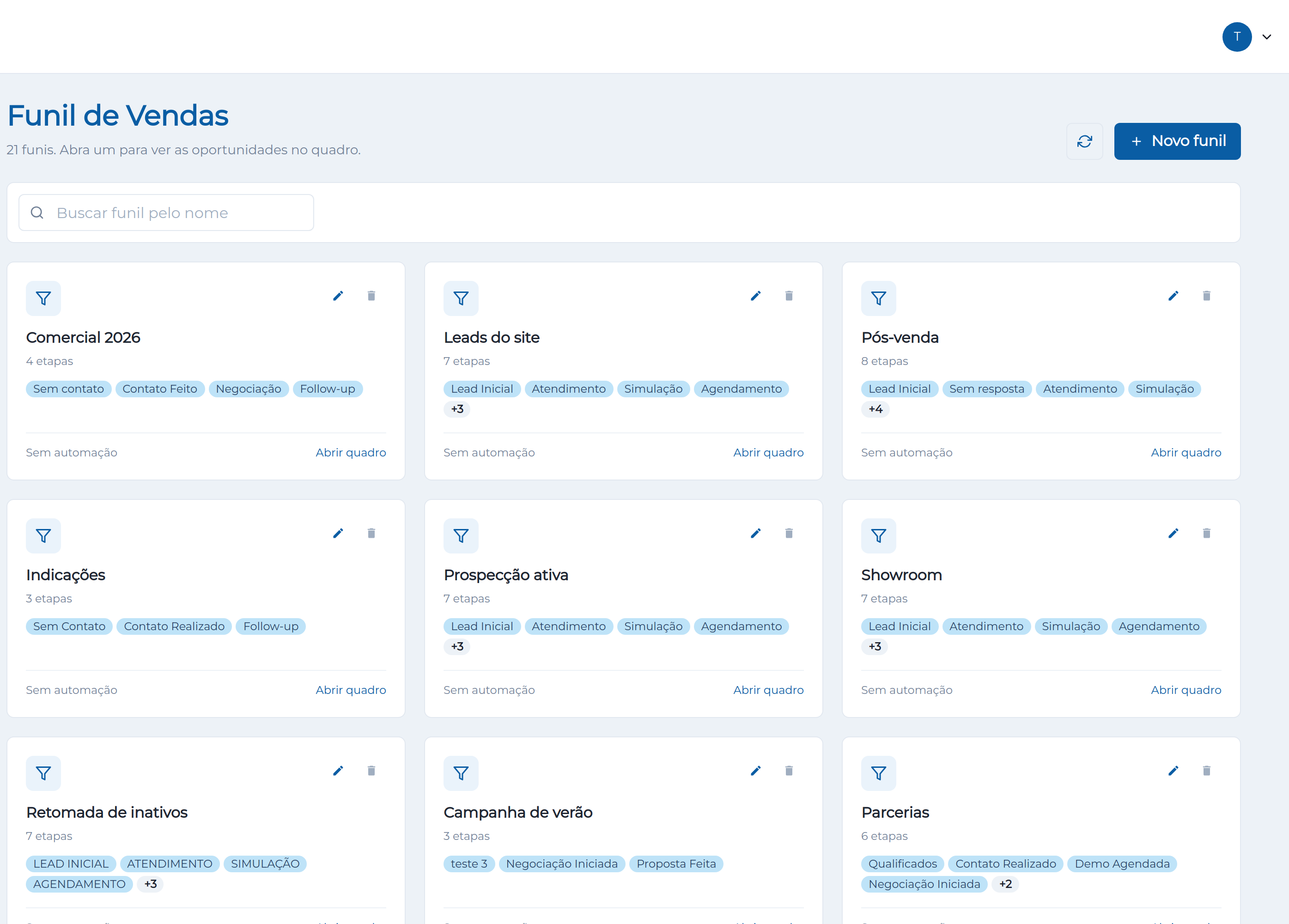The height and width of the screenshot is (924, 1289).
Task: Refresh the funnel list
Action: pos(1084,141)
